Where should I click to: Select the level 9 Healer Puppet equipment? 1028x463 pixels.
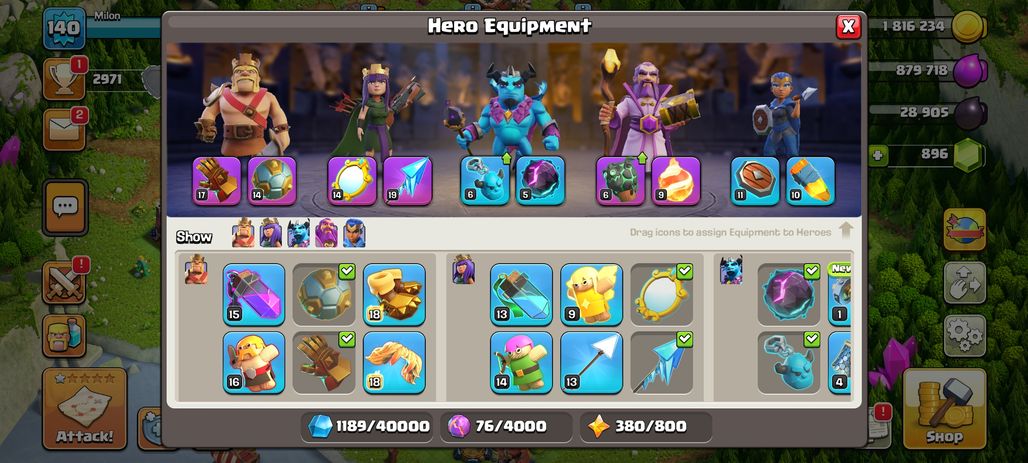[x=591, y=294]
